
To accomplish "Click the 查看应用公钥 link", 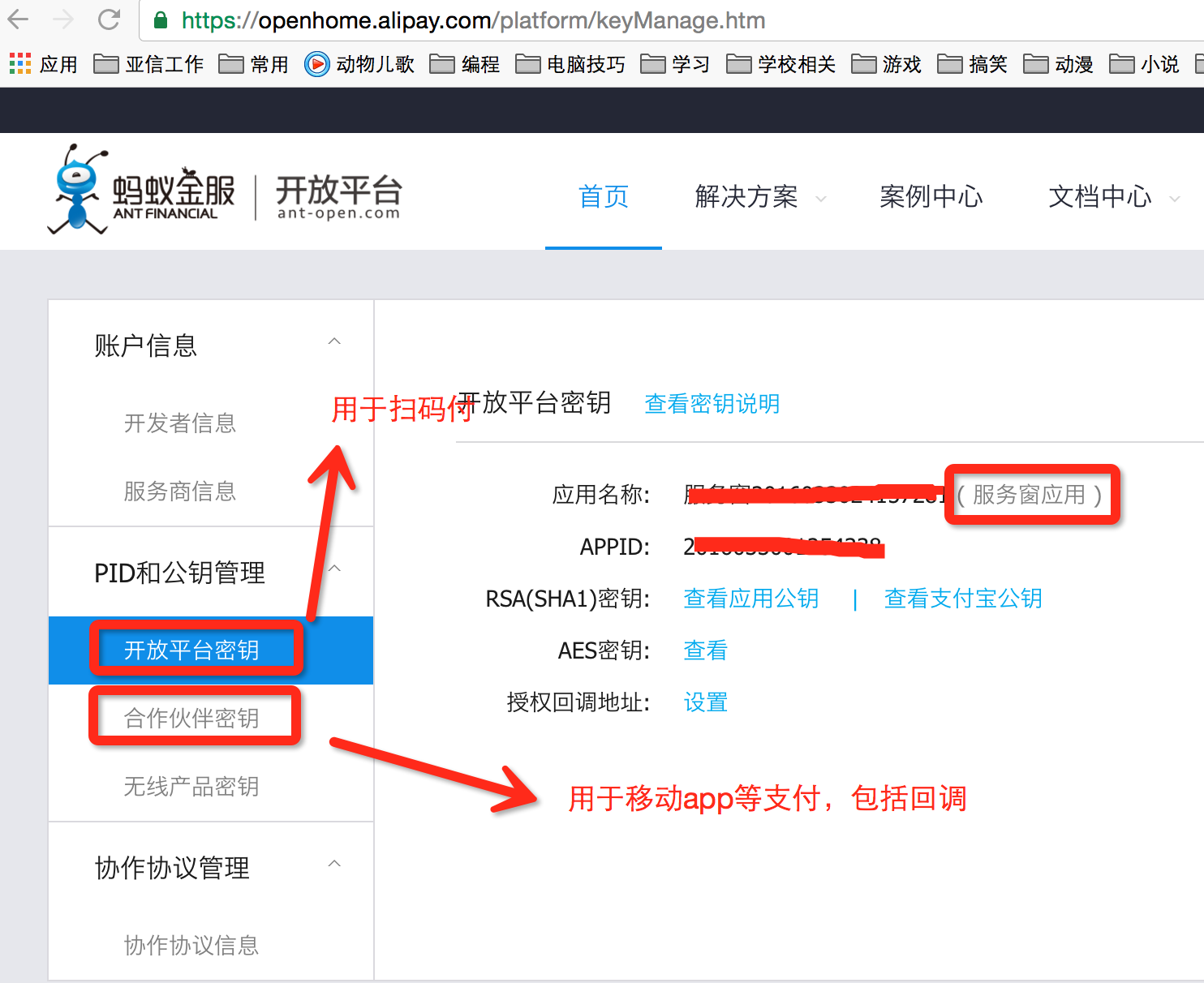I will pos(751,598).
